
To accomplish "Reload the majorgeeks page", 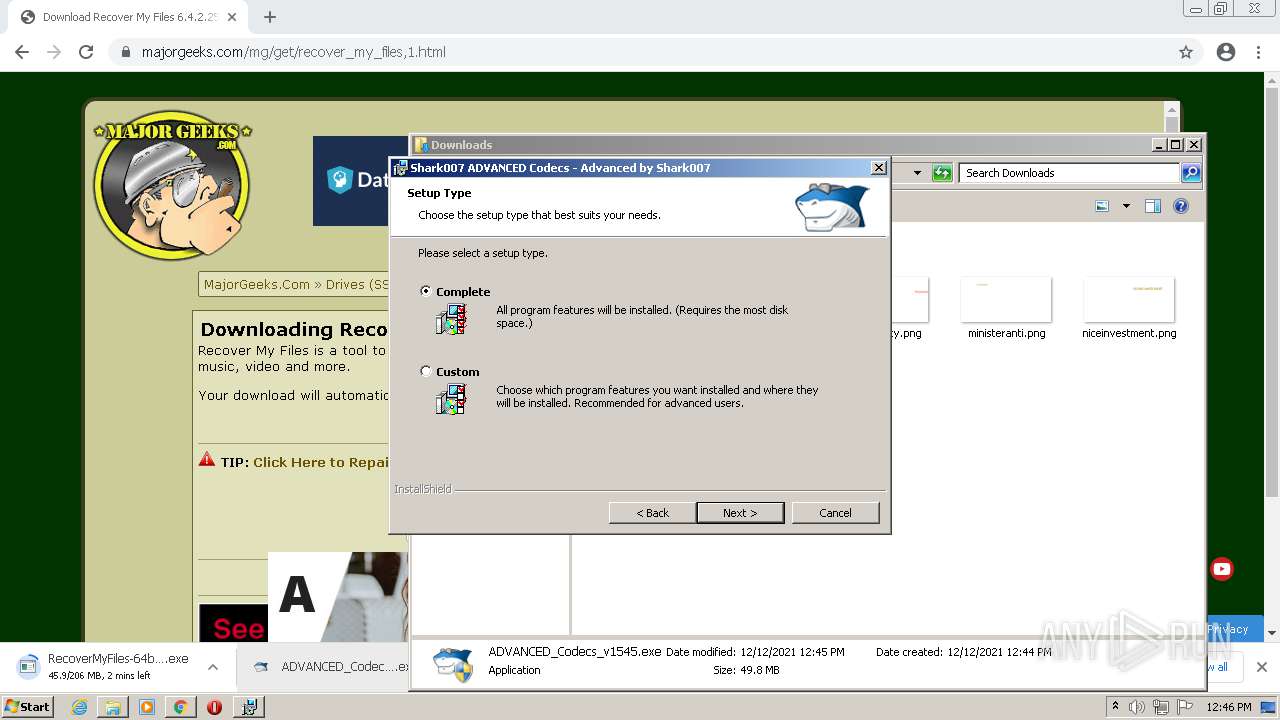I will (86, 52).
